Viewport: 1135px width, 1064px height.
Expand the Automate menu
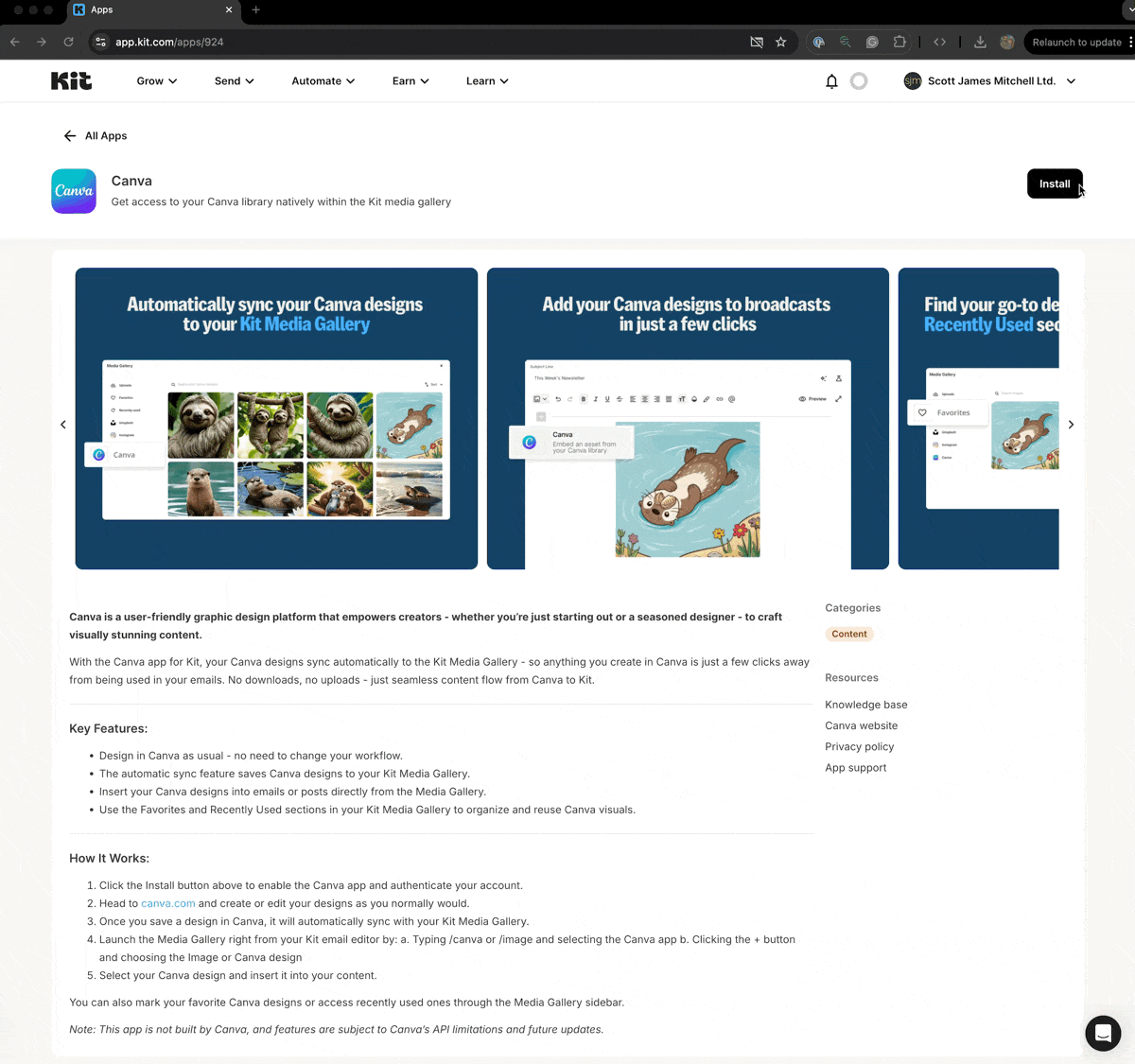click(323, 81)
